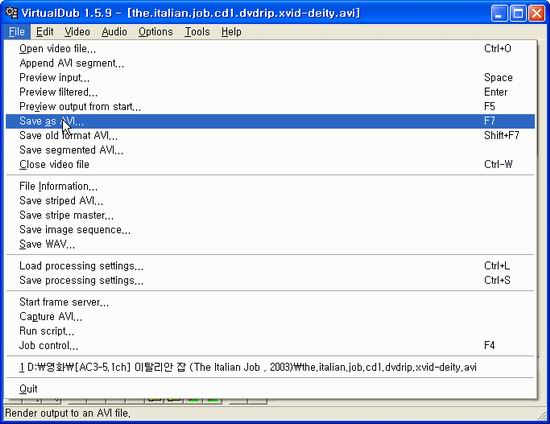
Task: Select Save as AVI menu entry
Action: (270, 121)
